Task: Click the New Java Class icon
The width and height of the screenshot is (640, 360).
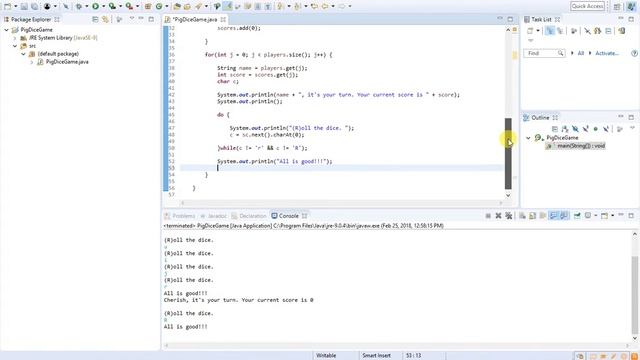Action: 159,6
